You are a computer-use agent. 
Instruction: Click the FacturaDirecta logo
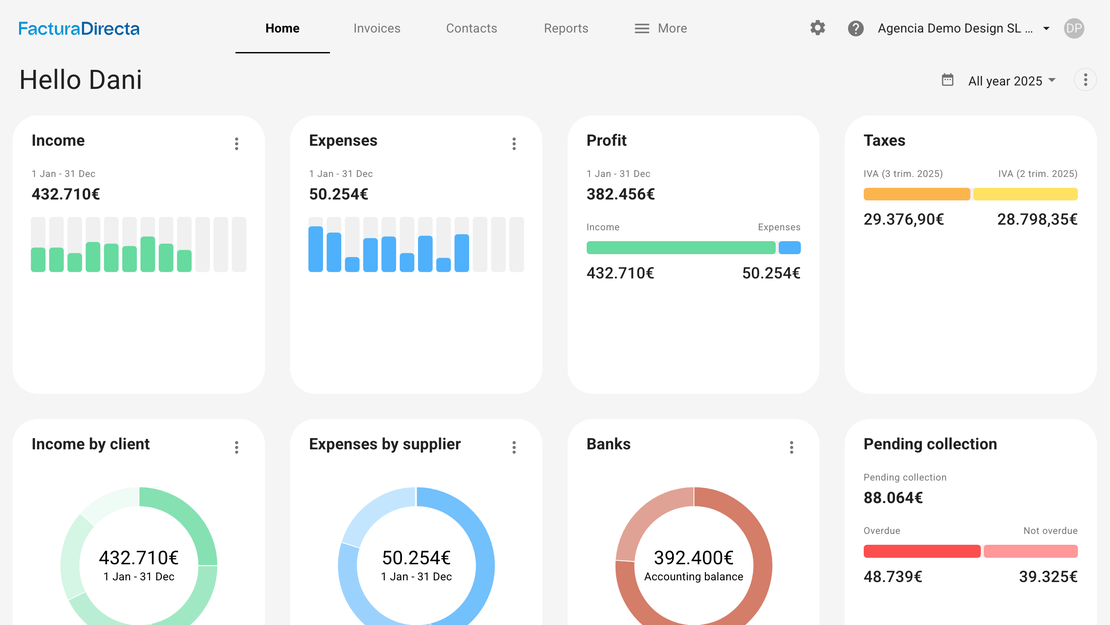tap(79, 28)
